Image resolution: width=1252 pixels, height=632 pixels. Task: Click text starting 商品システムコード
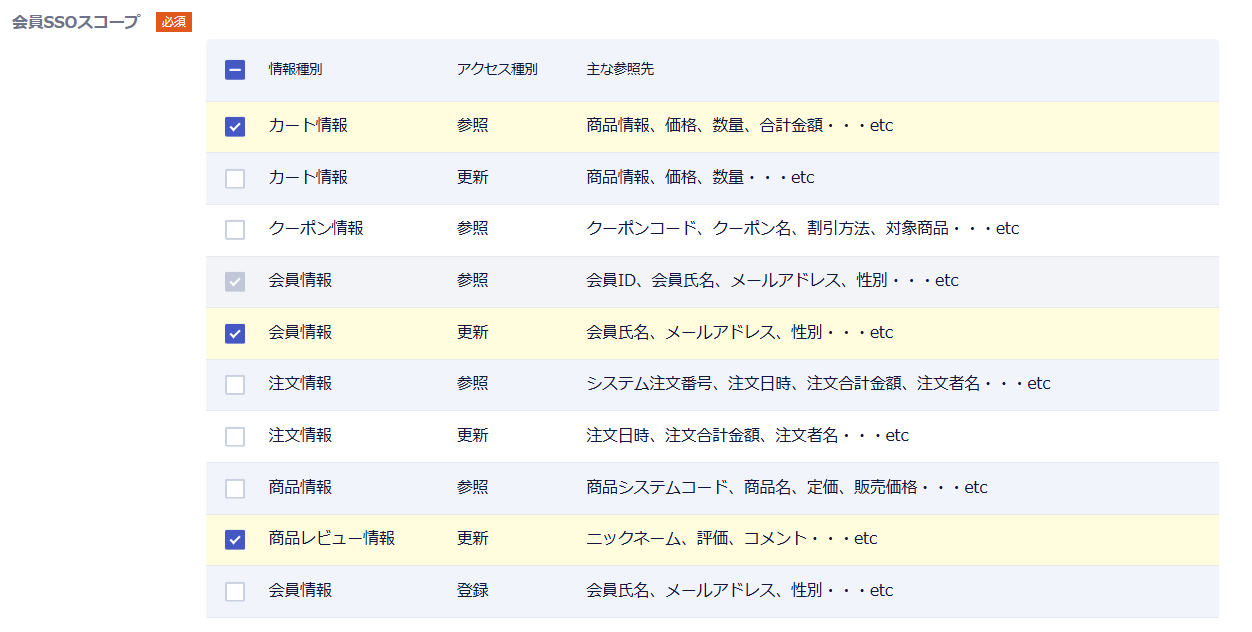(787, 488)
